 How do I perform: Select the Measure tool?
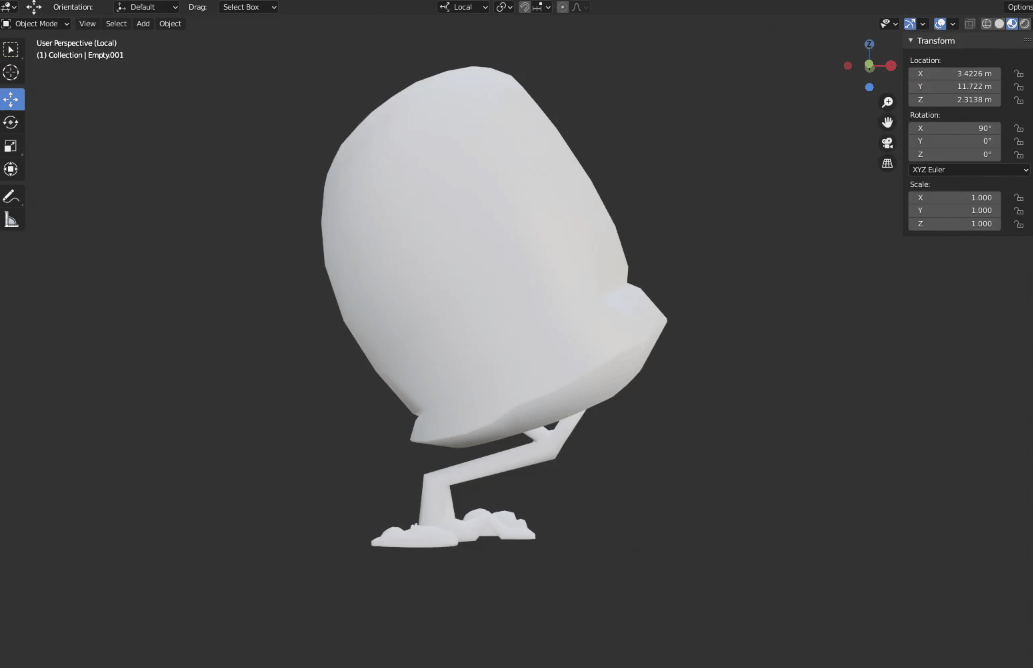click(11, 219)
